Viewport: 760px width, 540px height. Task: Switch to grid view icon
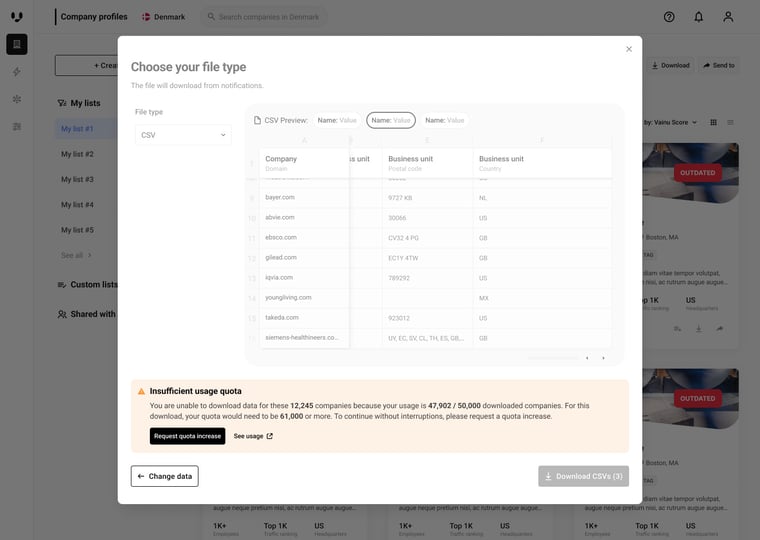pos(713,122)
